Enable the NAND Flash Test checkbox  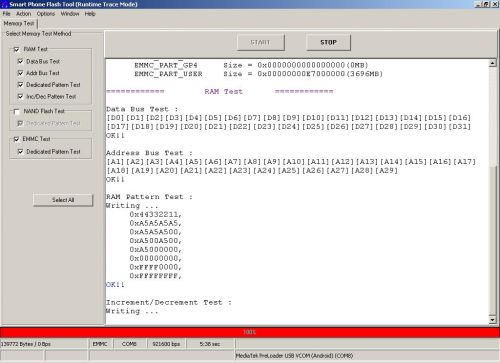(x=16, y=111)
